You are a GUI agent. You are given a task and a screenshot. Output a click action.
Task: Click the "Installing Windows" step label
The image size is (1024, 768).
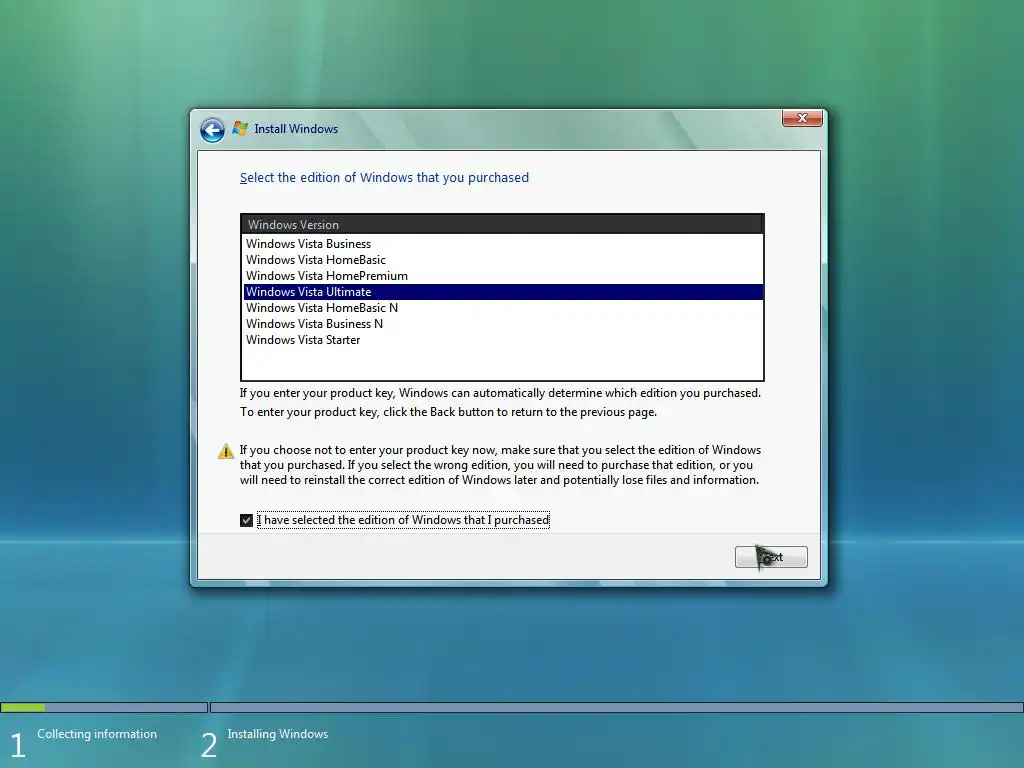278,734
